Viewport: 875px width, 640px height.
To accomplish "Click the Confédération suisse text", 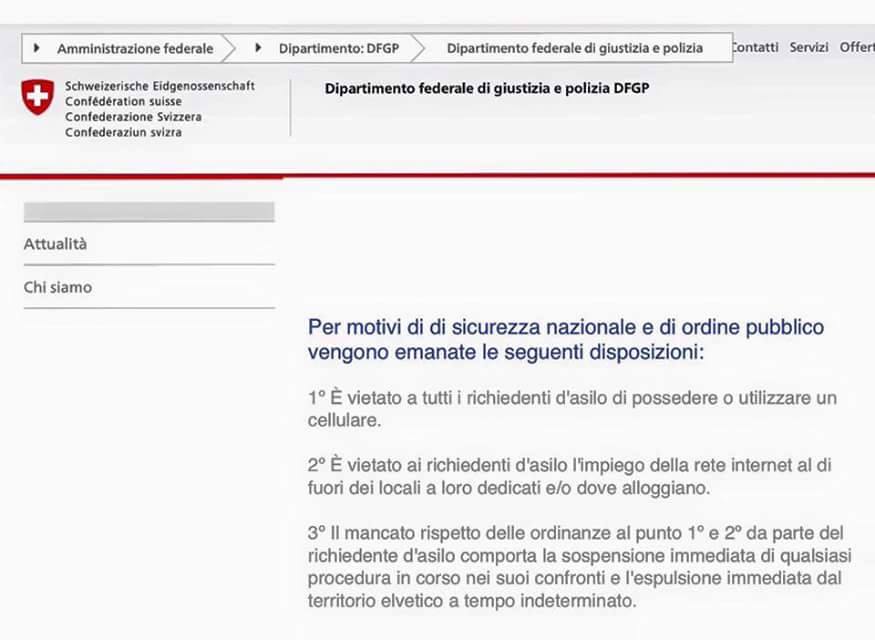I will pos(123,102).
